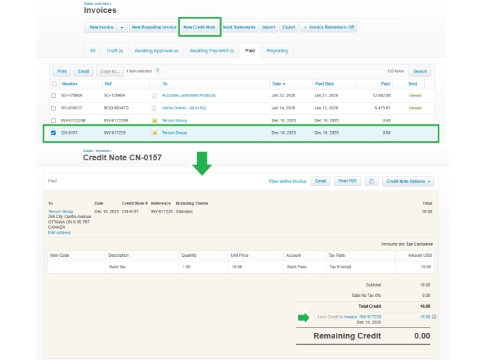Click the Bank Fees account cell

coord(297,267)
